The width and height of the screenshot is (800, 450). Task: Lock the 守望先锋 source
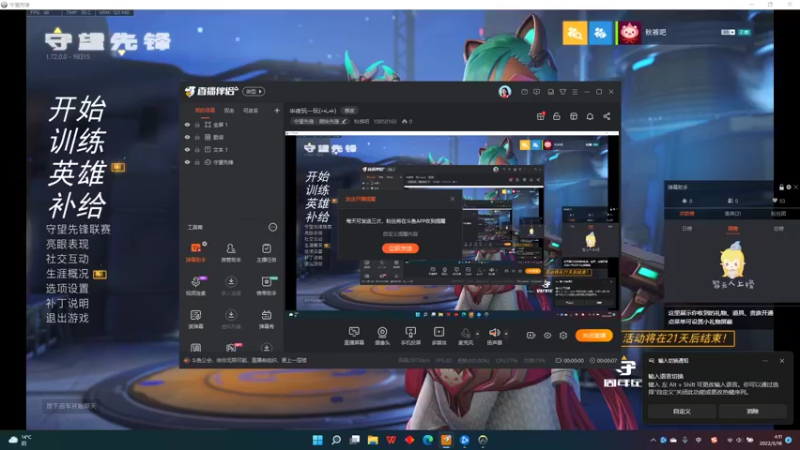197,162
